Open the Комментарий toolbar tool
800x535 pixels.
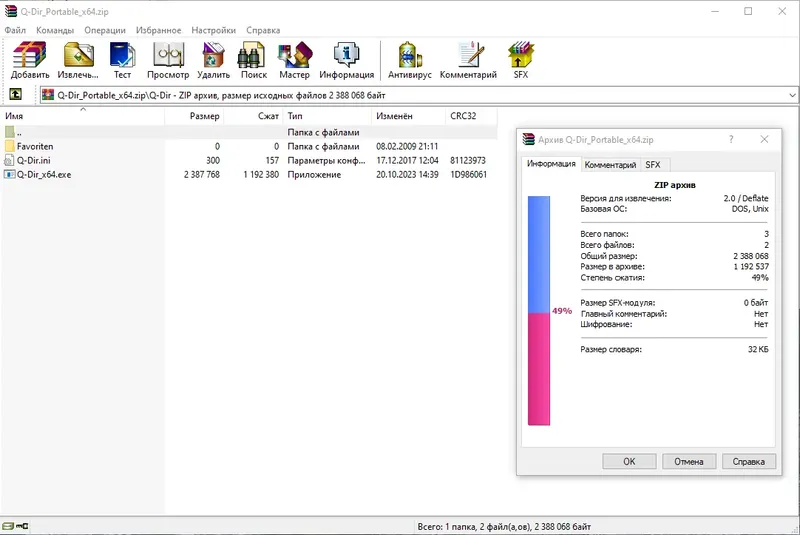coord(468,60)
